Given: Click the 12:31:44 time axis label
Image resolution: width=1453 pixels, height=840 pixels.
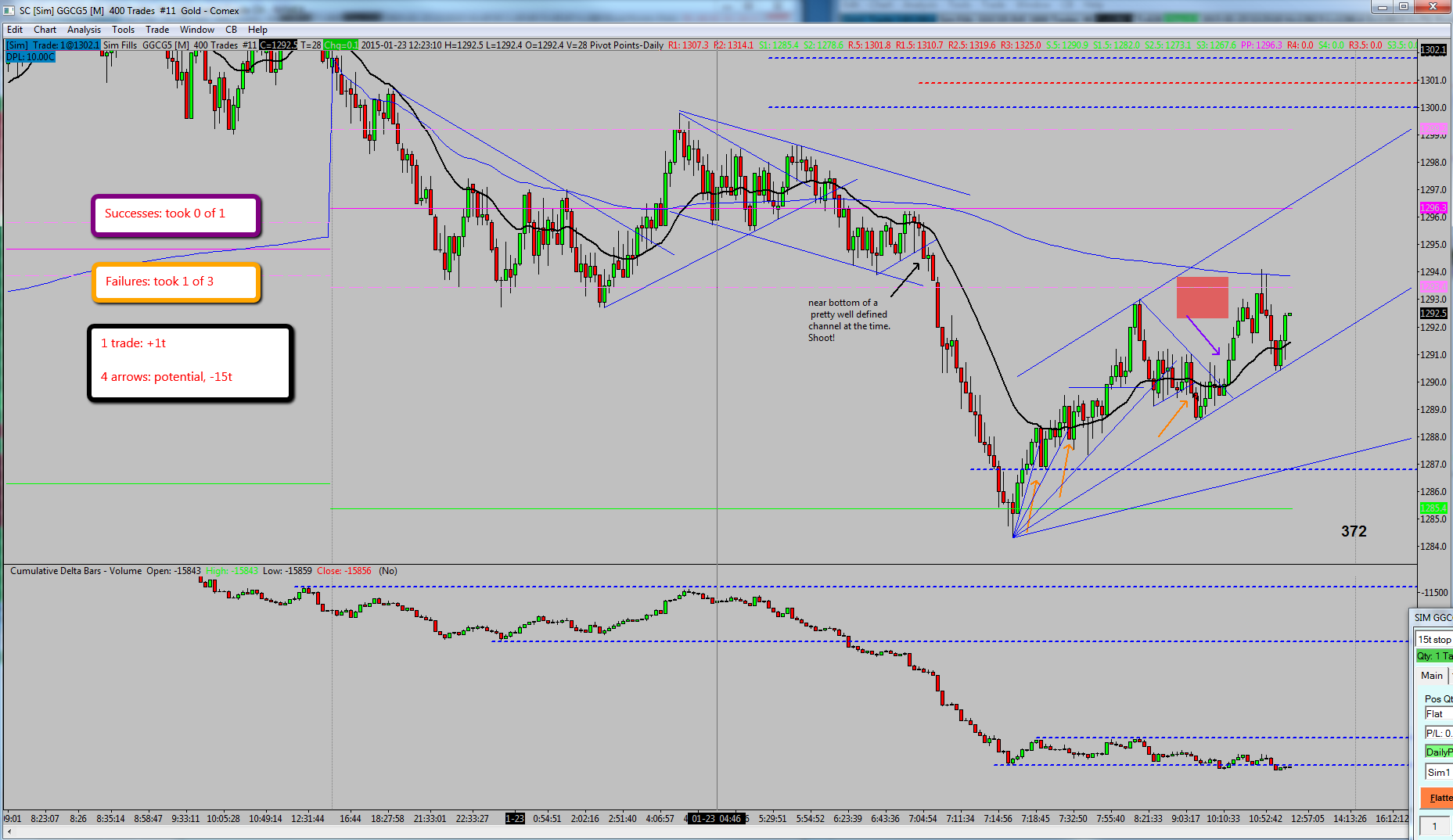Looking at the screenshot, I should (308, 819).
